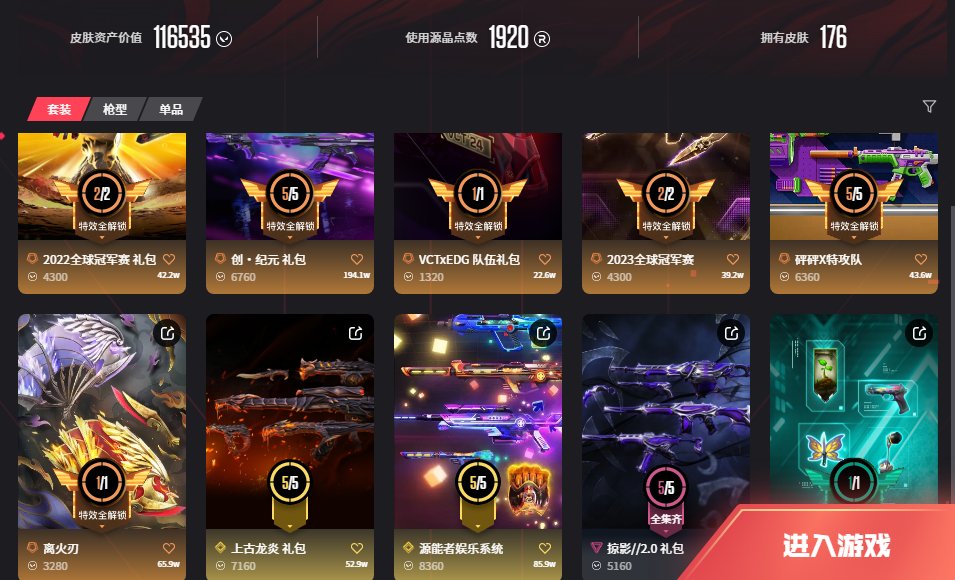The height and width of the screenshot is (580, 955).
Task: Click the VP currency icon beside 116535
Action: click(224, 39)
